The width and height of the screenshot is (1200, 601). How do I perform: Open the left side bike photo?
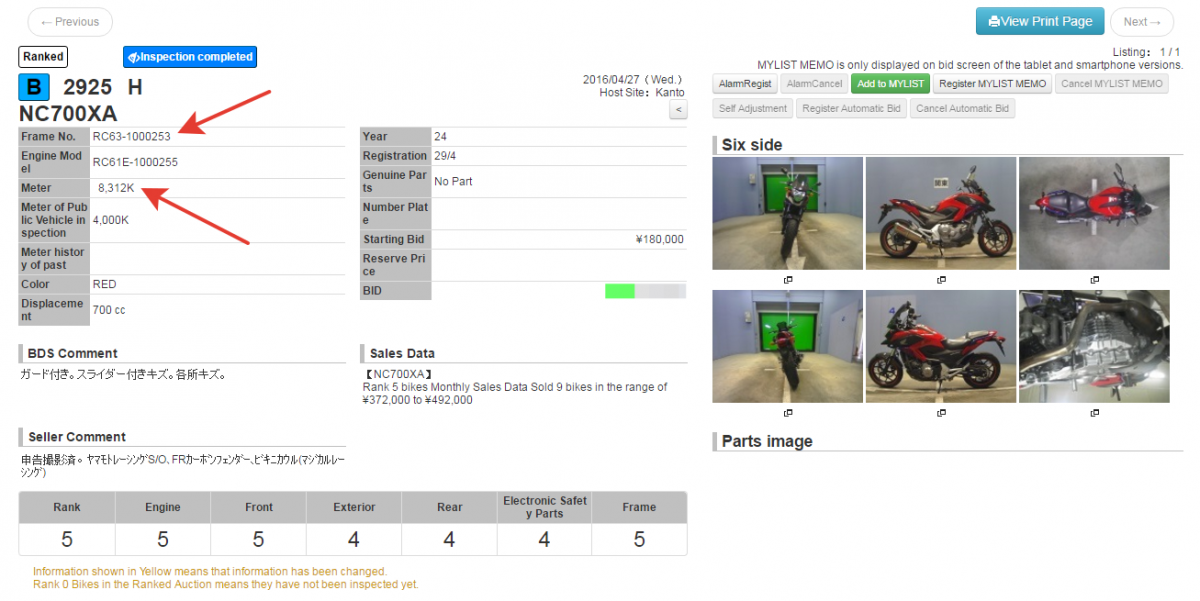pyautogui.click(x=941, y=347)
